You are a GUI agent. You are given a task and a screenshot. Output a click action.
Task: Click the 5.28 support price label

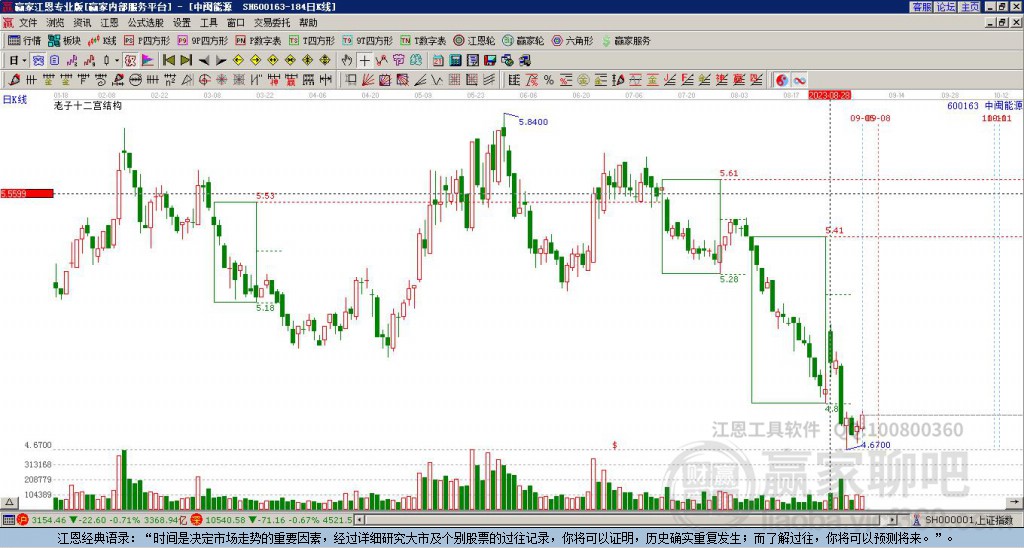(x=729, y=279)
